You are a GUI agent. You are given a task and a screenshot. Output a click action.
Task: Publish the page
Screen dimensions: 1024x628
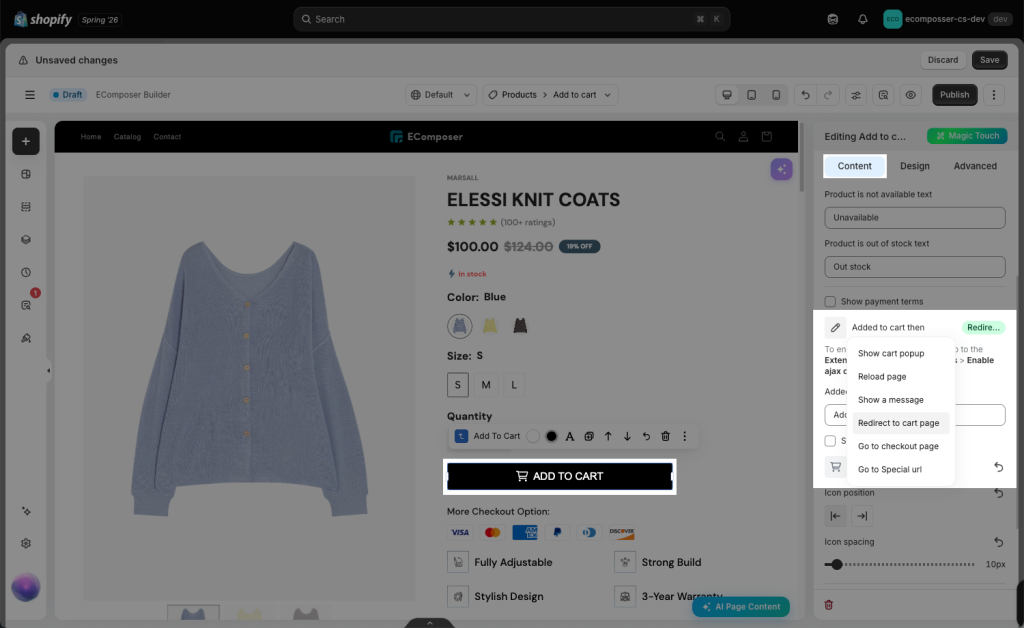pyautogui.click(x=954, y=95)
